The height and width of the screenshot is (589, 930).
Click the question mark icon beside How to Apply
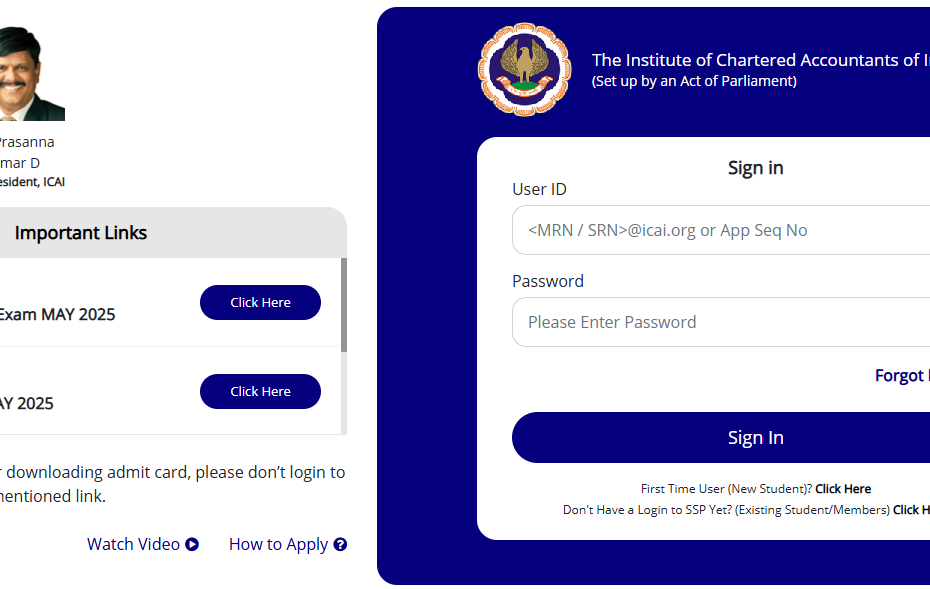click(x=340, y=544)
